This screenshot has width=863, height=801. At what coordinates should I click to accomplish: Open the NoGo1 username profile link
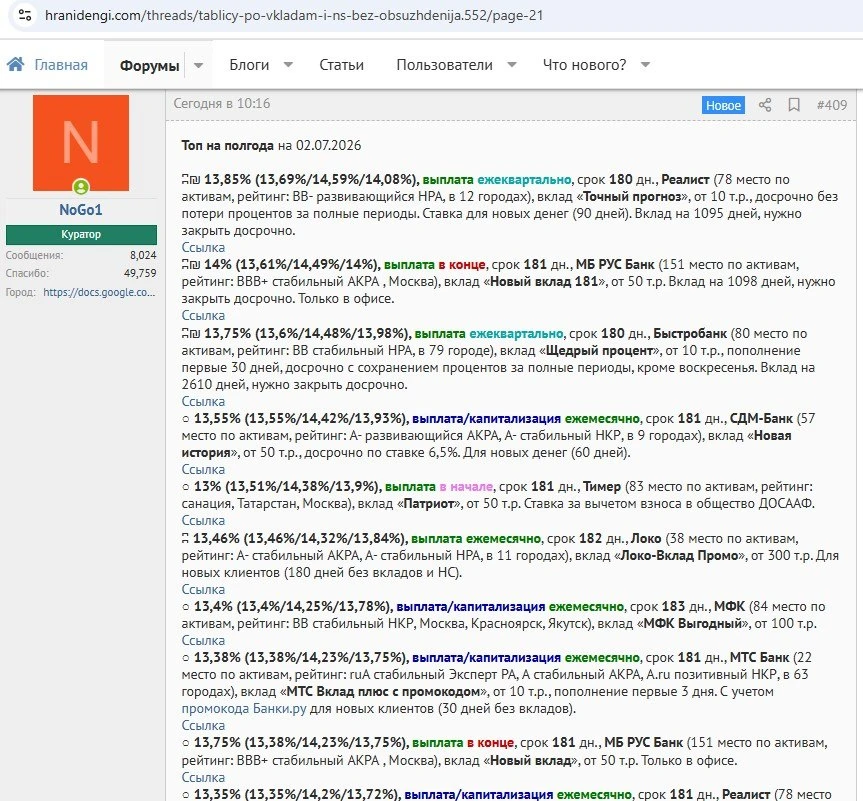81,210
